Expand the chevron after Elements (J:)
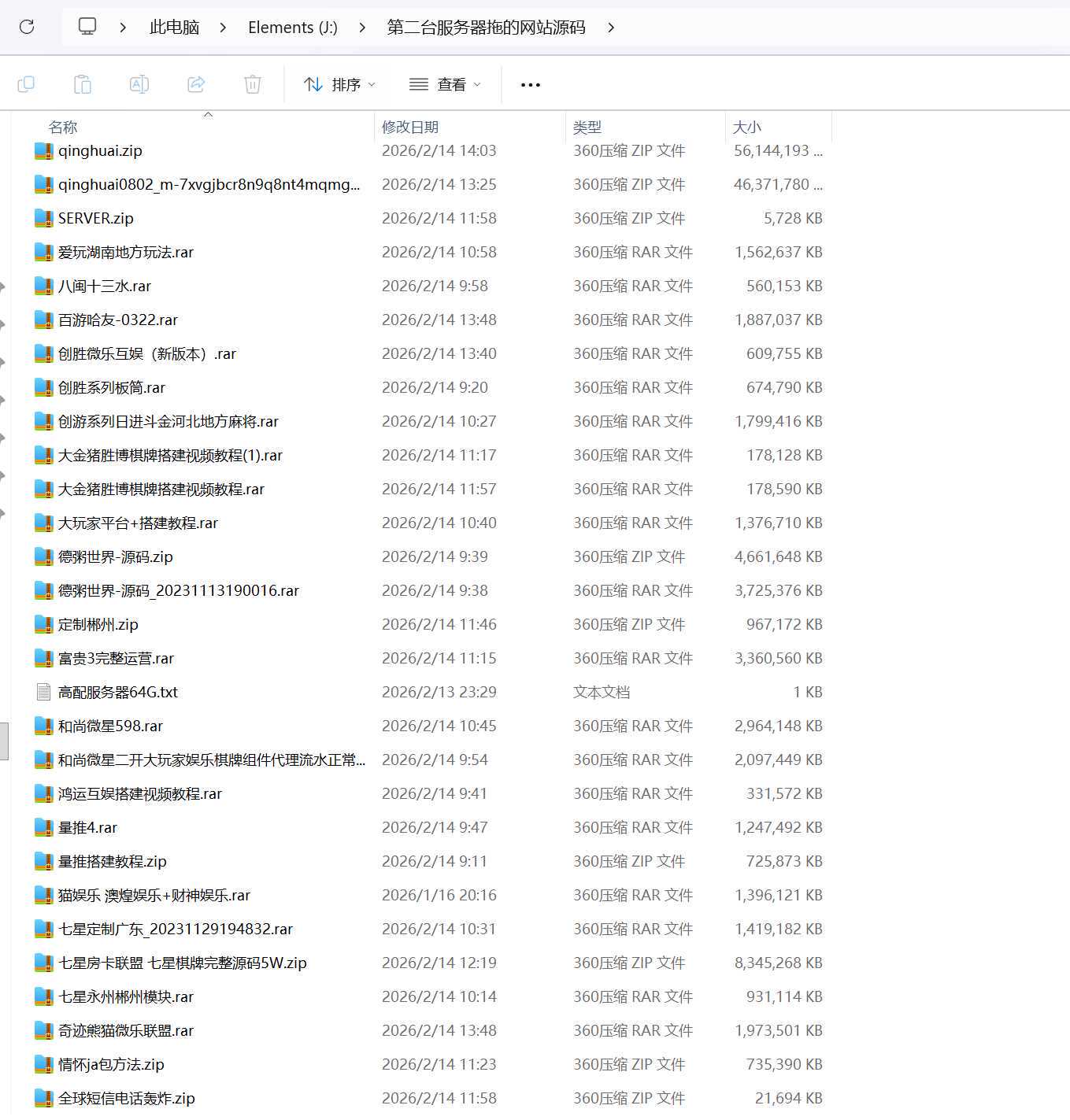 click(362, 28)
